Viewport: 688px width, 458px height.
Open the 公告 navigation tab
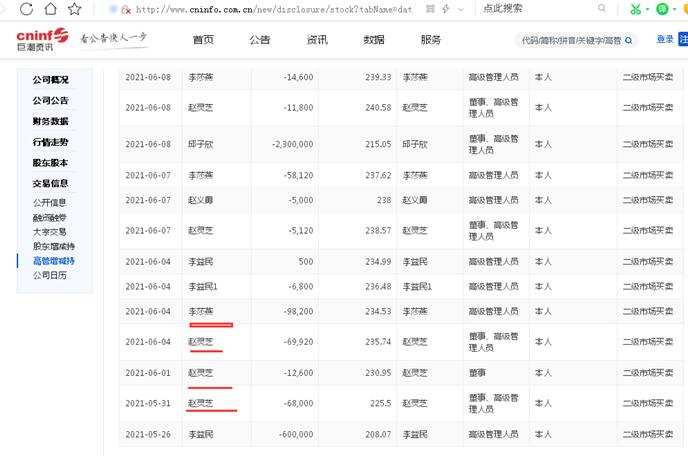(x=260, y=40)
